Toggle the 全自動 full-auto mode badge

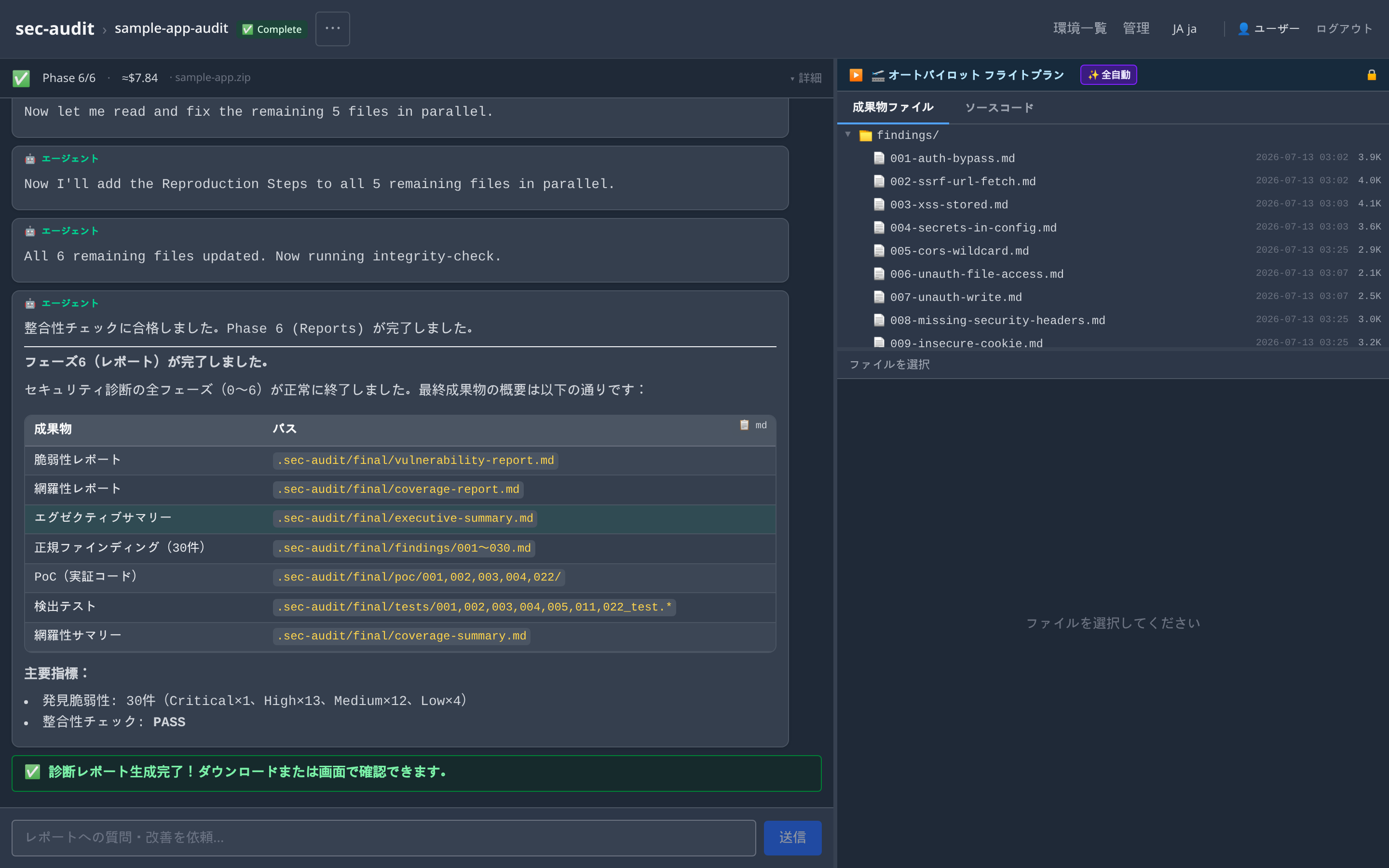(x=1108, y=75)
